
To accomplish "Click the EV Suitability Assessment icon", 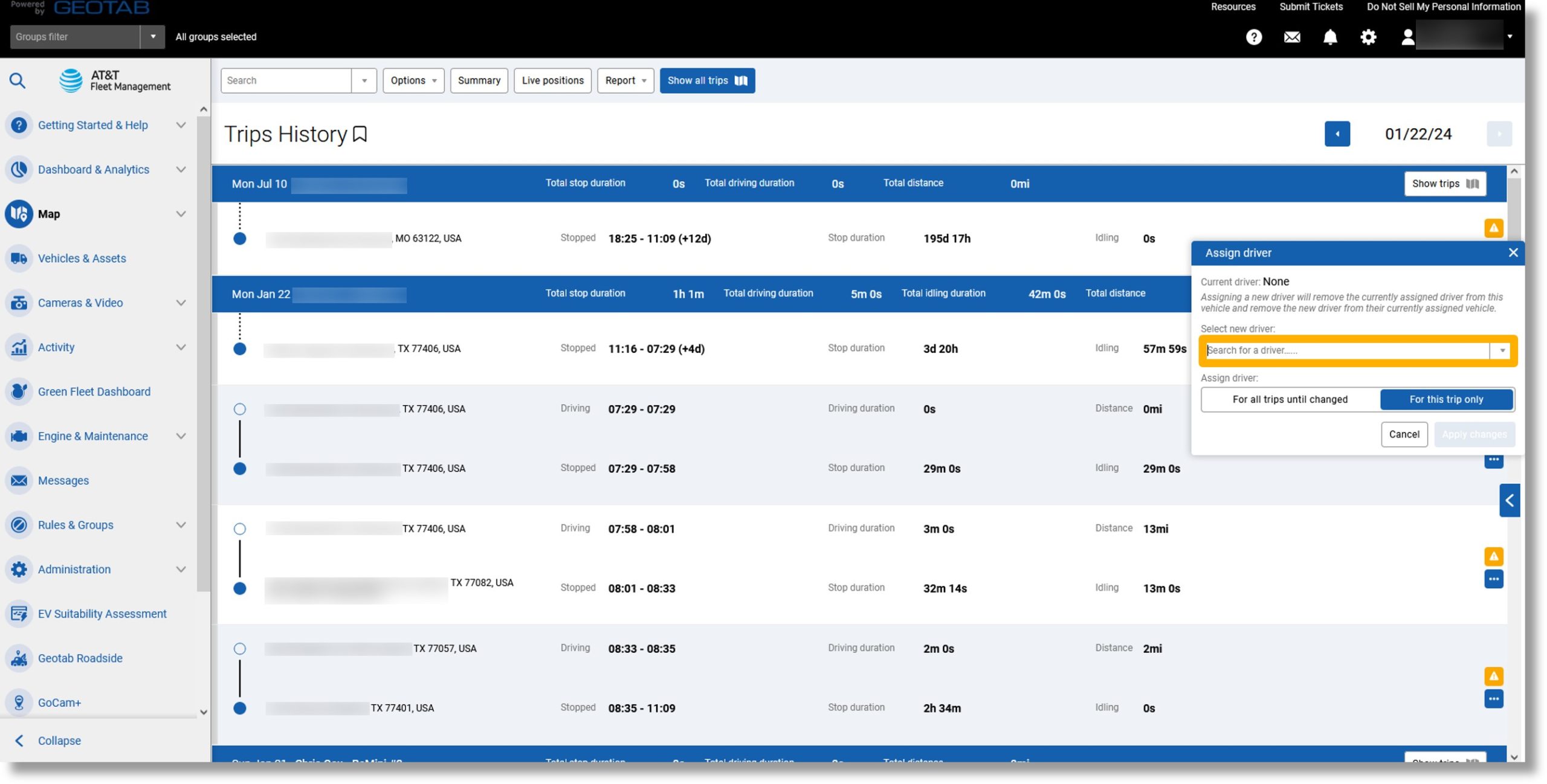I will point(19,614).
